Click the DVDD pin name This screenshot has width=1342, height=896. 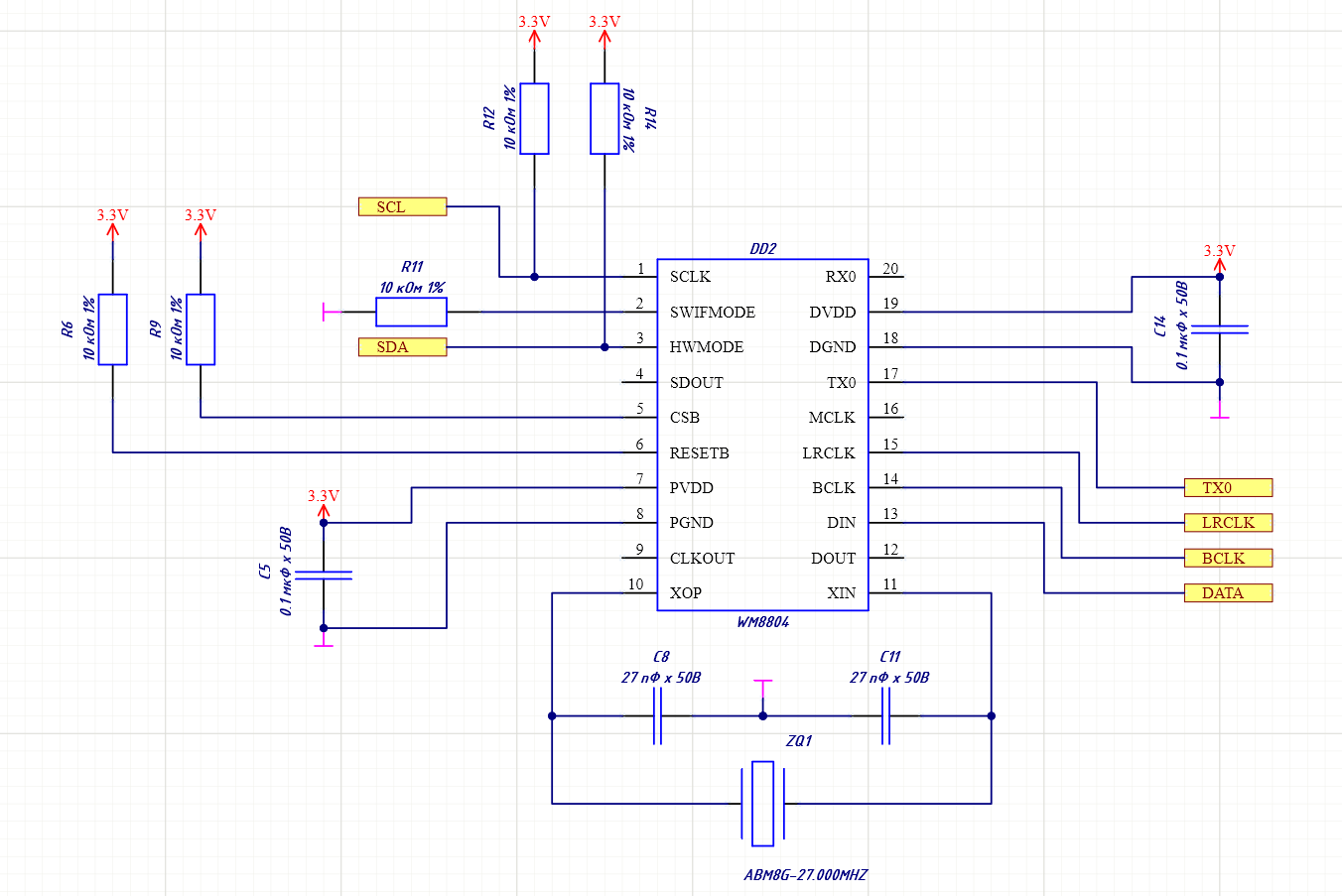tap(833, 312)
